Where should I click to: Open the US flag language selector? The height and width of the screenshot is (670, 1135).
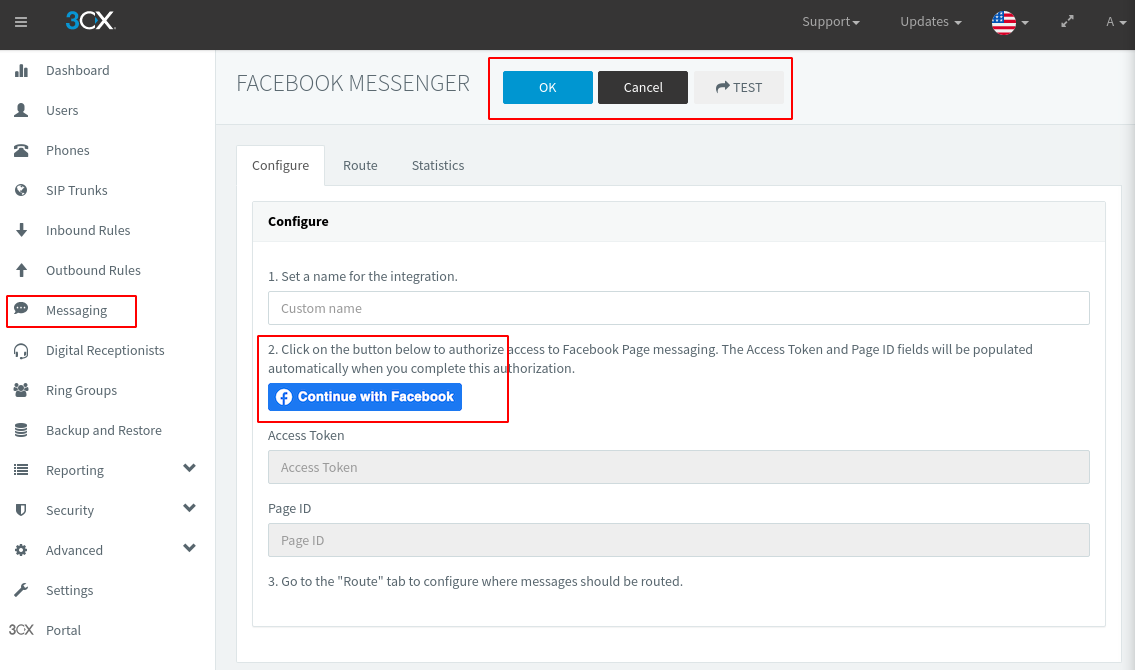click(x=1010, y=22)
